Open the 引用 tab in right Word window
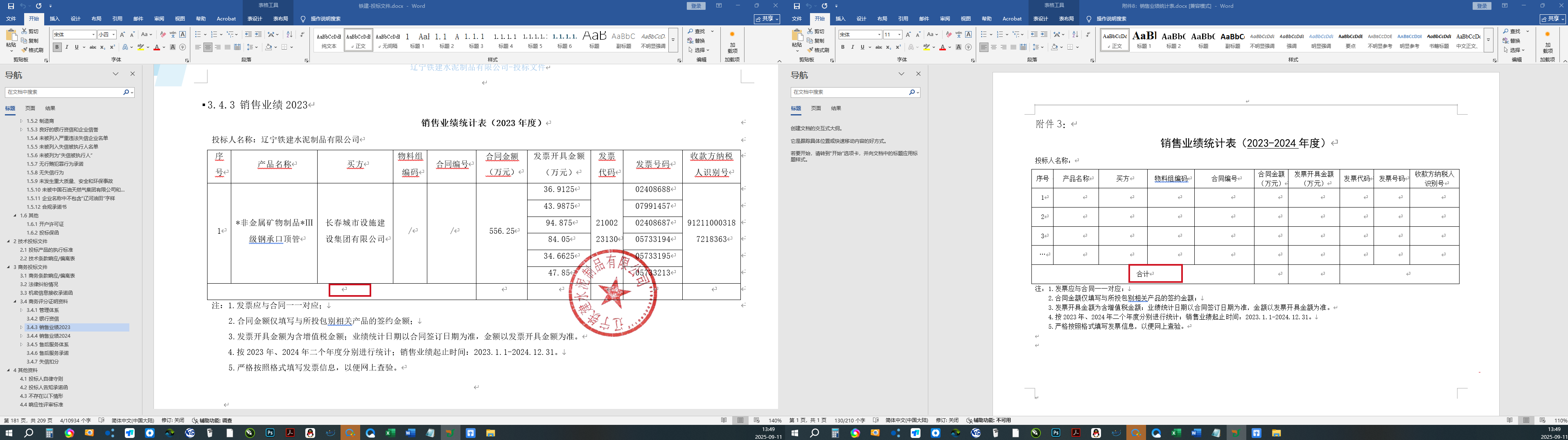The height and width of the screenshot is (440, 1568). 903,19
